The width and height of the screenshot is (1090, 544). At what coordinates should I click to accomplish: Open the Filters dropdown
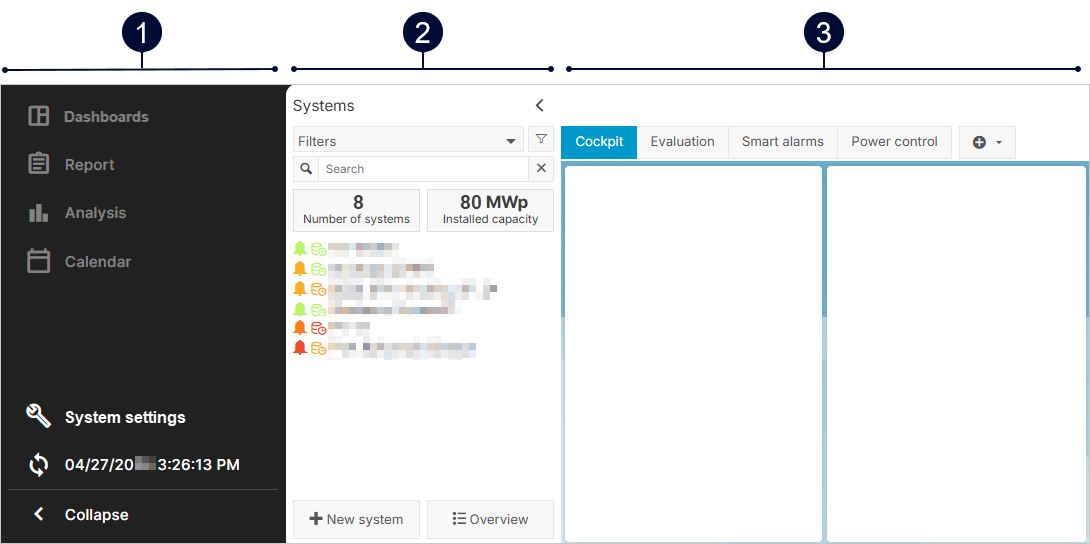point(408,141)
